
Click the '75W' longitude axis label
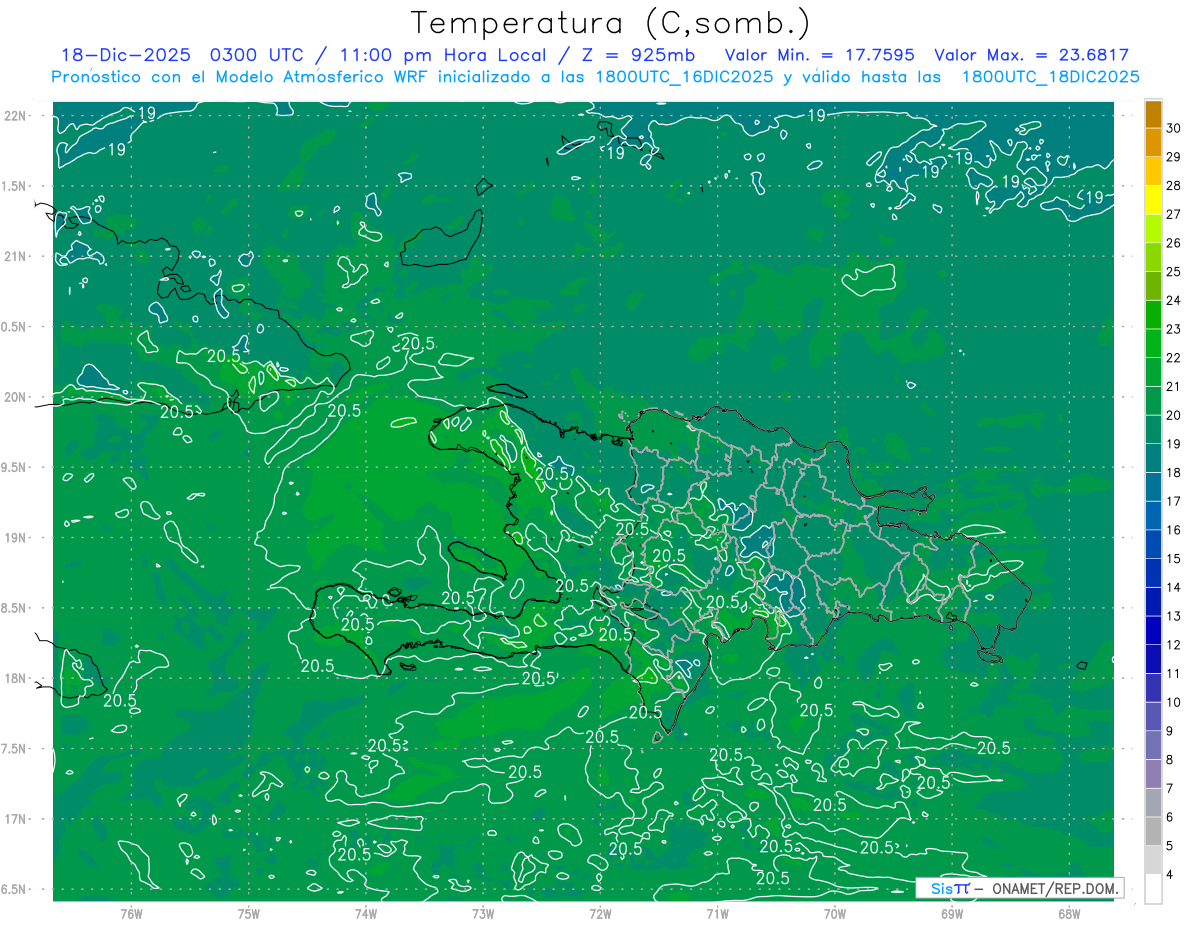point(249,913)
